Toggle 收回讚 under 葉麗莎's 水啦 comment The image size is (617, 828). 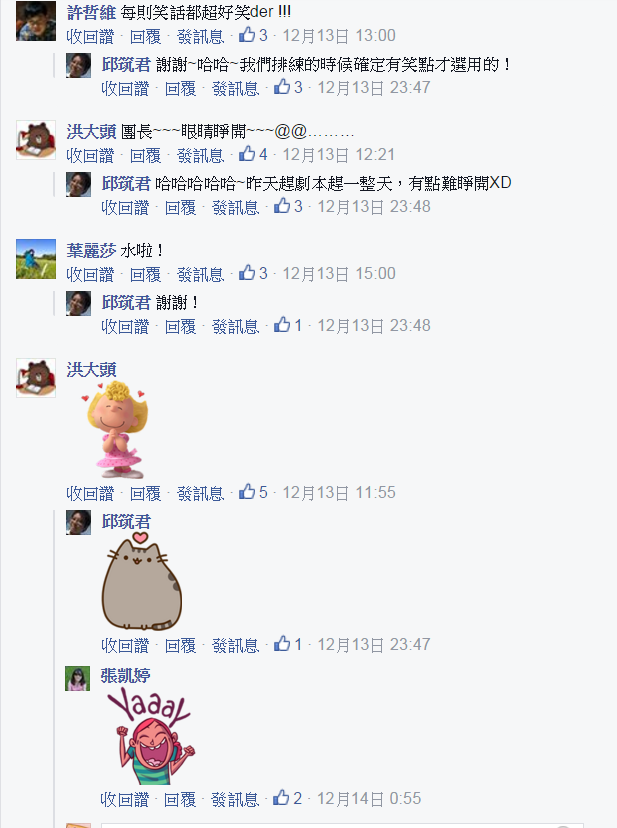pyautogui.click(x=90, y=274)
